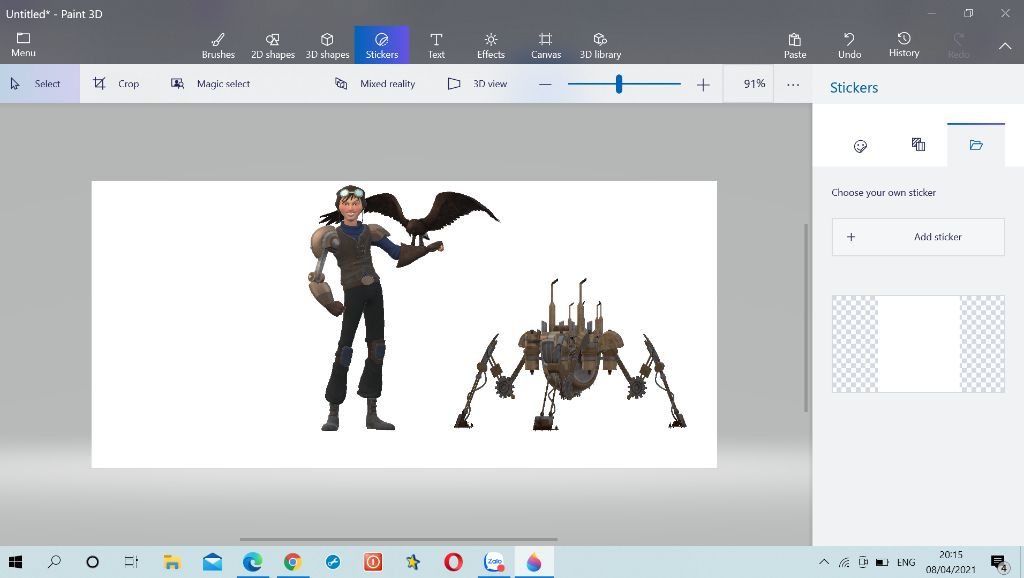Choose the Crop tool
Viewport: 1024px width, 578px height.
click(x=116, y=84)
